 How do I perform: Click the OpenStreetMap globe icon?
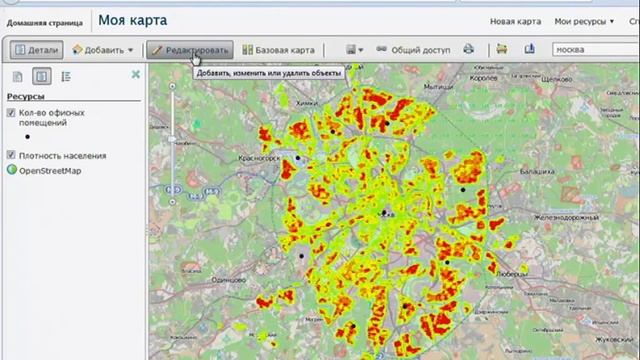[x=12, y=170]
